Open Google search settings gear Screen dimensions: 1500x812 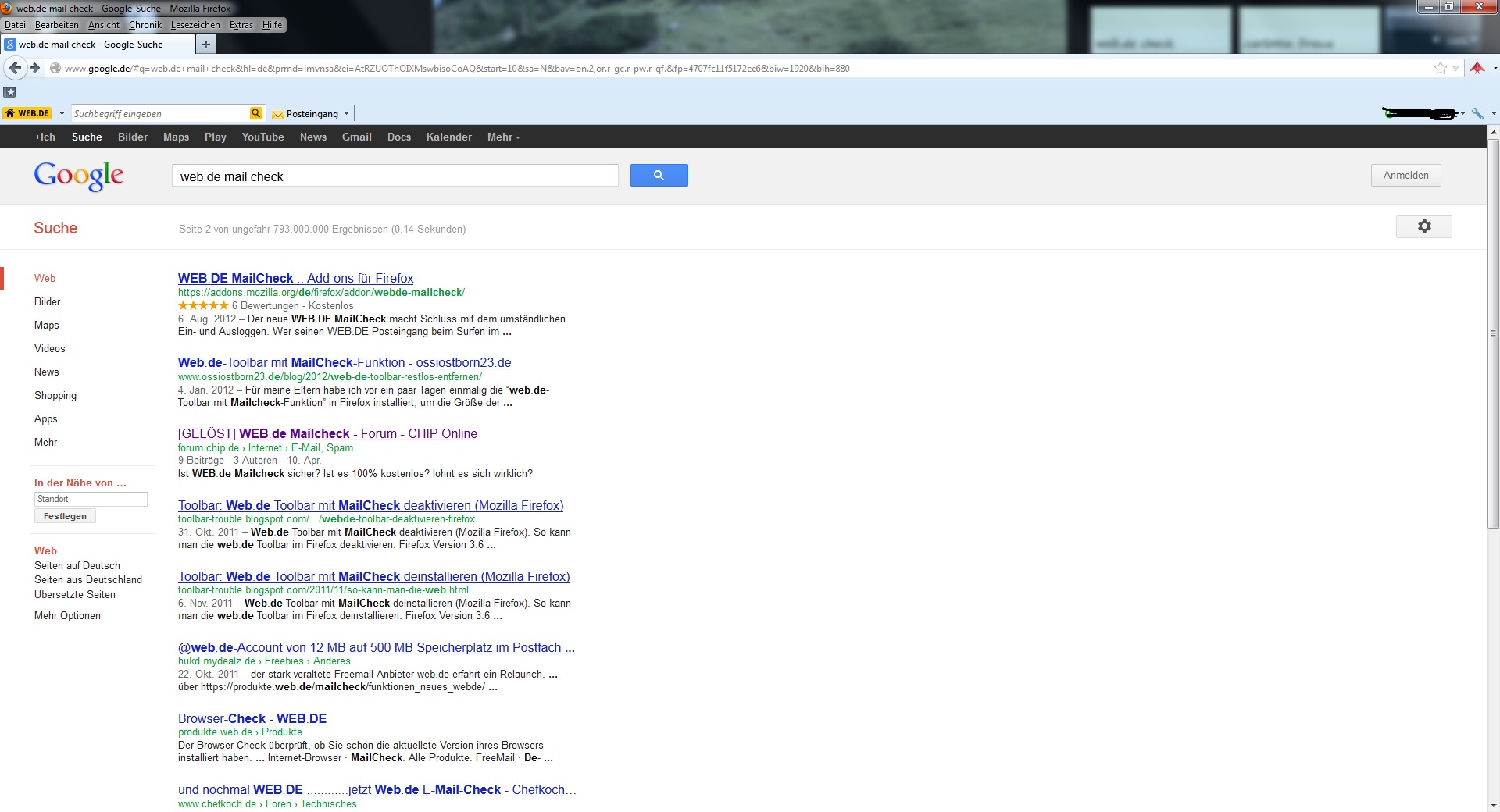(x=1424, y=226)
